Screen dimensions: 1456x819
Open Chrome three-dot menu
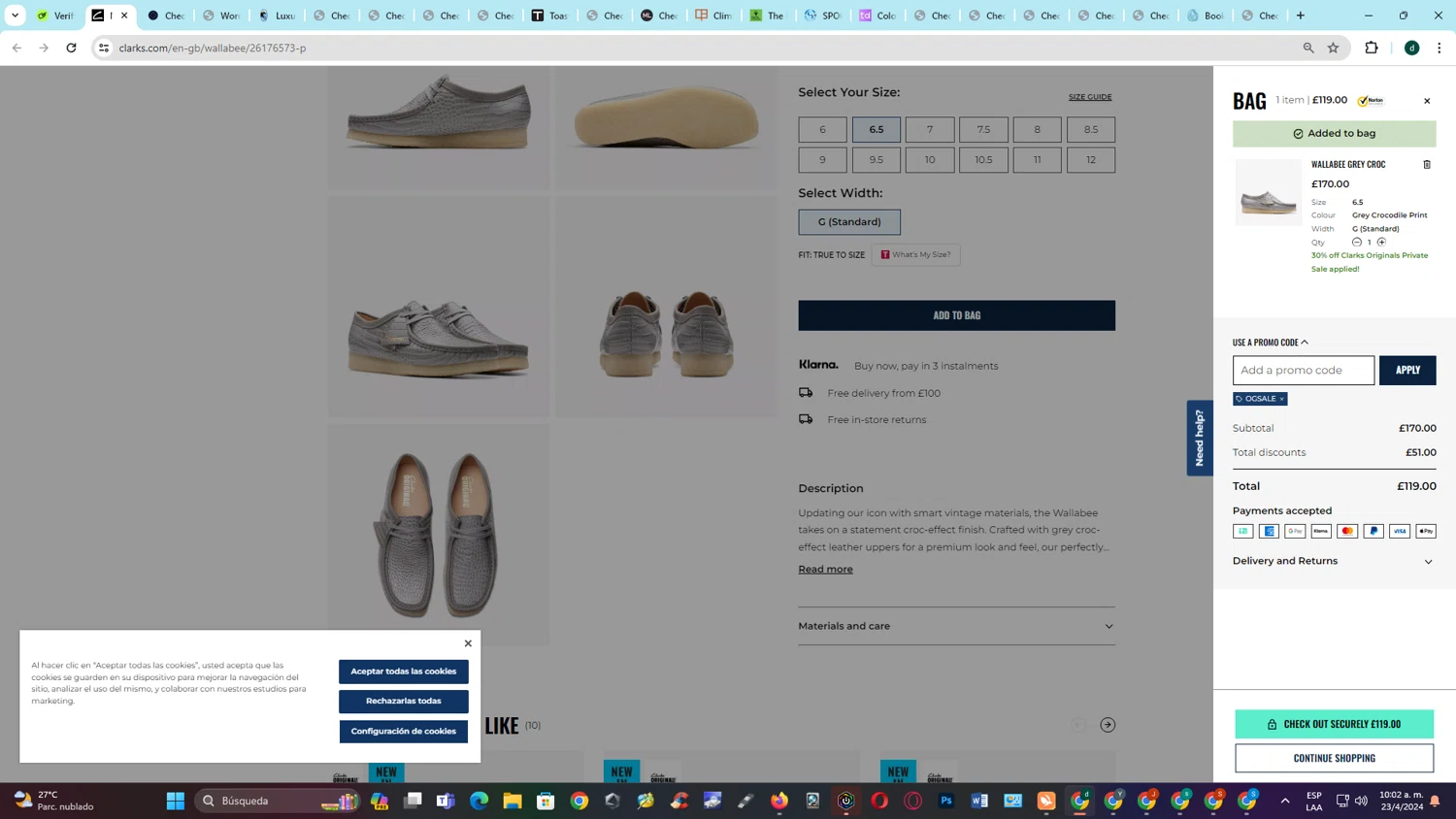coord(1439,48)
